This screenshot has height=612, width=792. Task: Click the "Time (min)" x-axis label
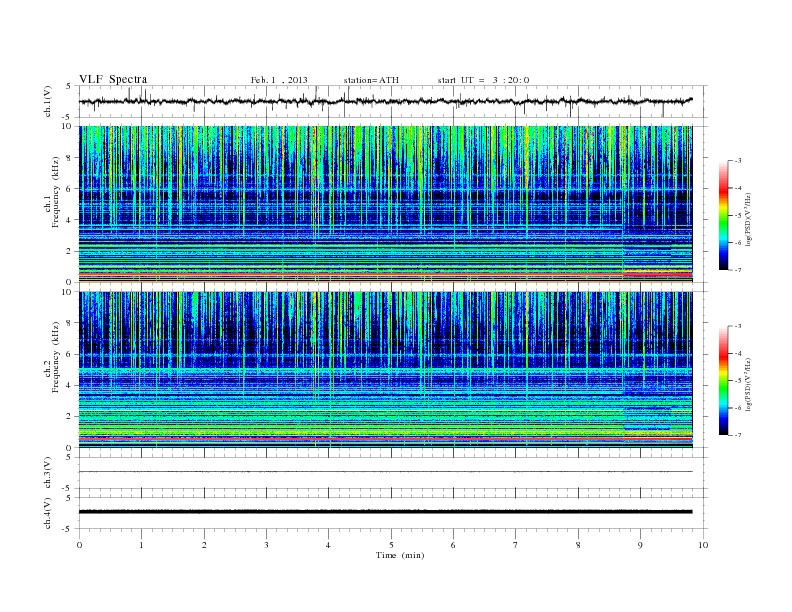[400, 555]
